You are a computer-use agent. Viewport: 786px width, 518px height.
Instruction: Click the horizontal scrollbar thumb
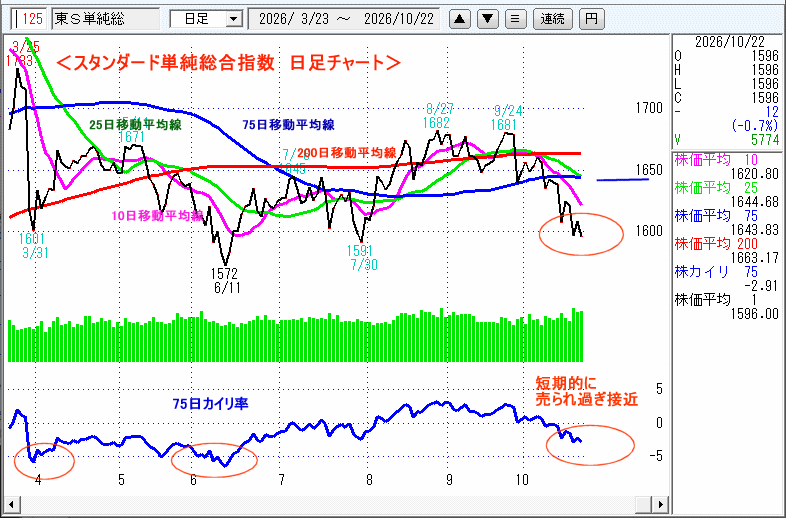click(645, 504)
